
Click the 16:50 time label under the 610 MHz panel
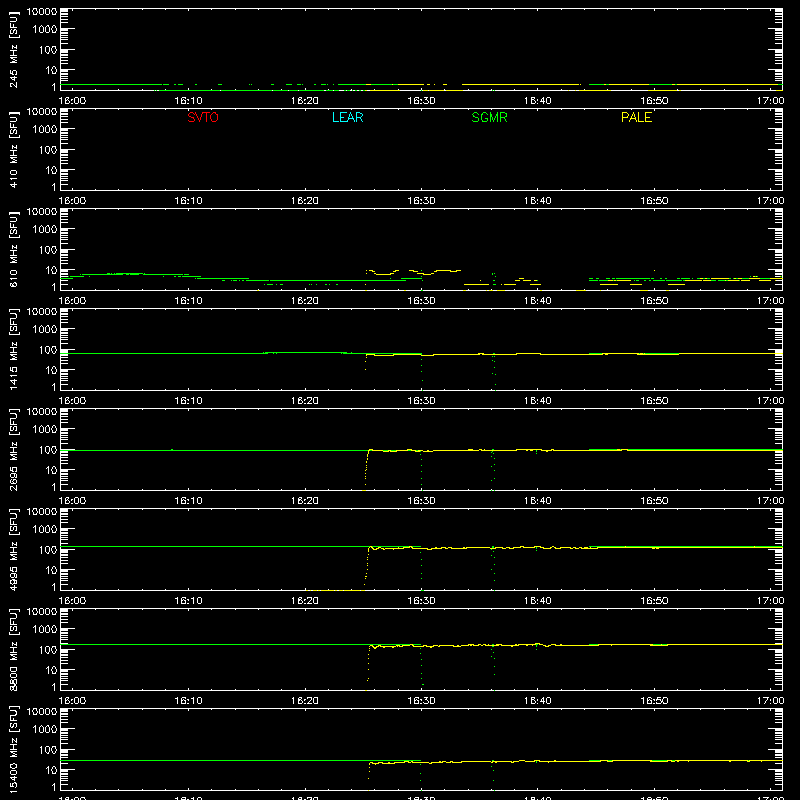(x=654, y=301)
